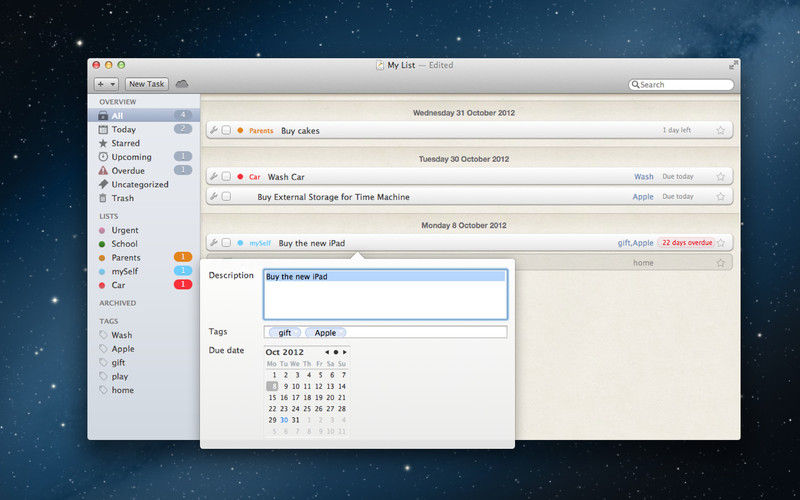Click the iCloud sync cloud icon
This screenshot has height=500, width=800.
182,84
